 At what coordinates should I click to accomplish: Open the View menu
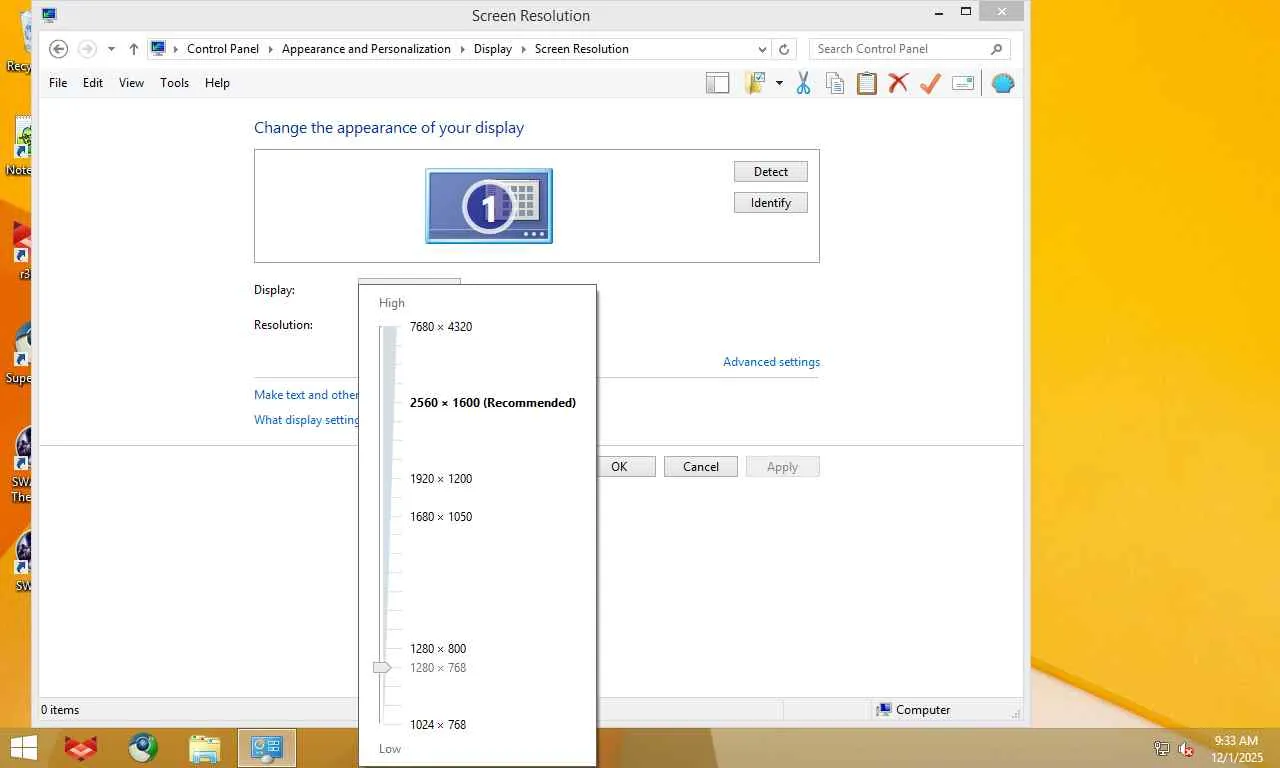tap(131, 83)
